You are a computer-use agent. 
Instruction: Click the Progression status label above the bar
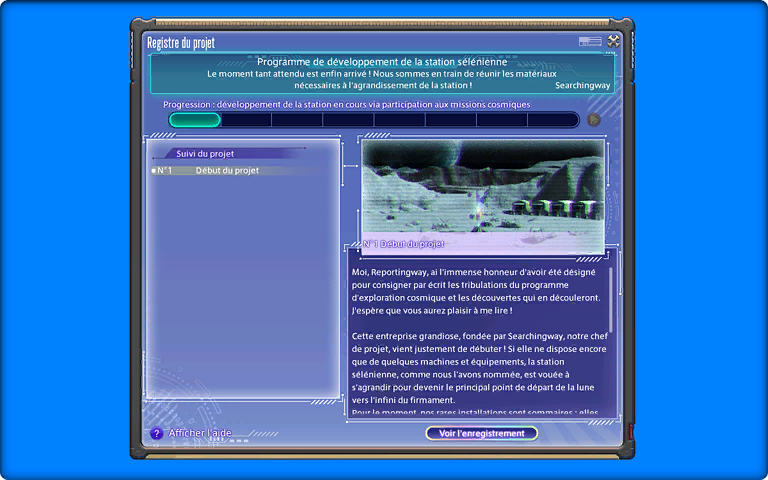[x=347, y=104]
